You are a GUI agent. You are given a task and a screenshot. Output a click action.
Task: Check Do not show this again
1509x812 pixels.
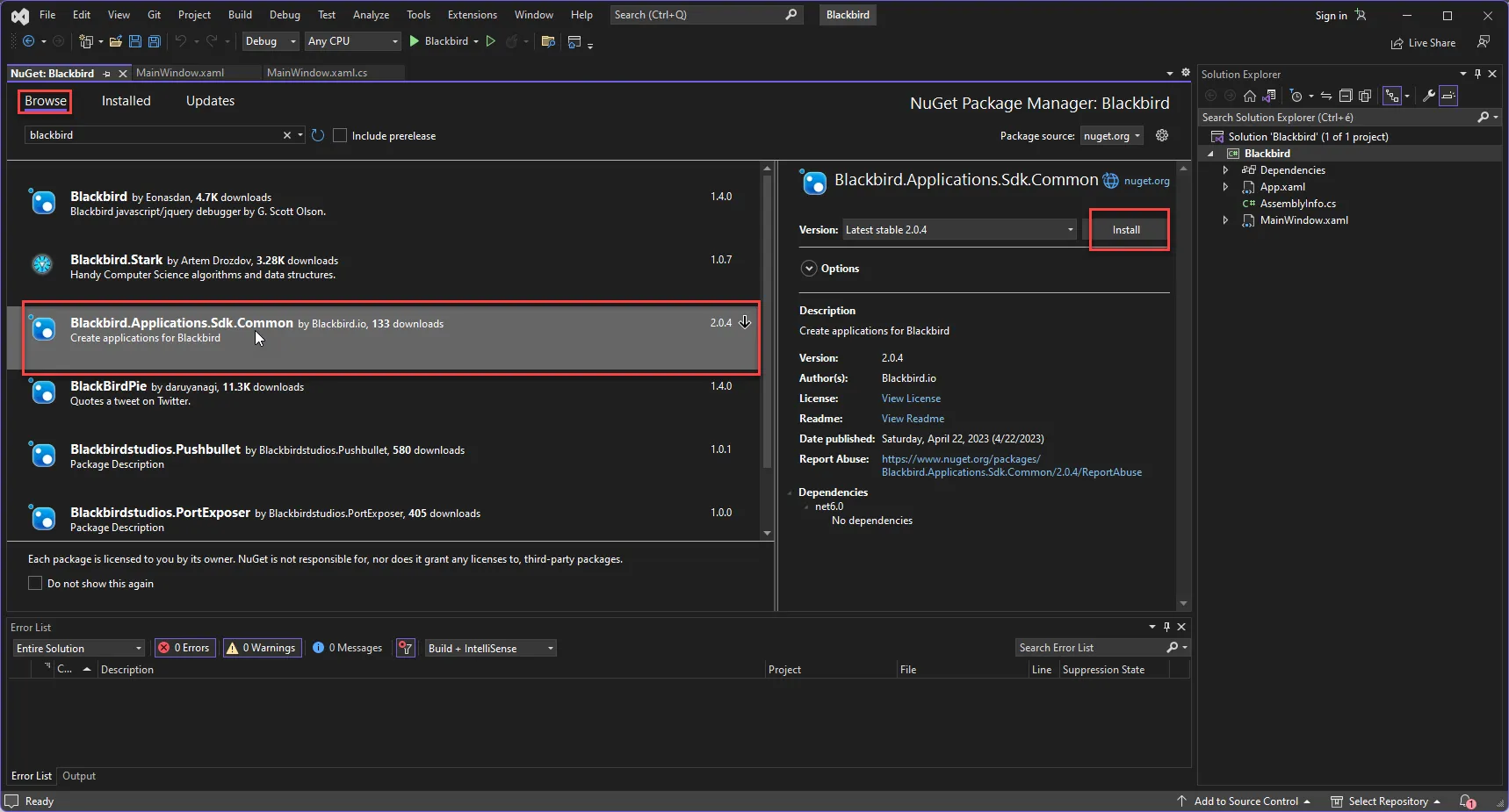tap(35, 583)
